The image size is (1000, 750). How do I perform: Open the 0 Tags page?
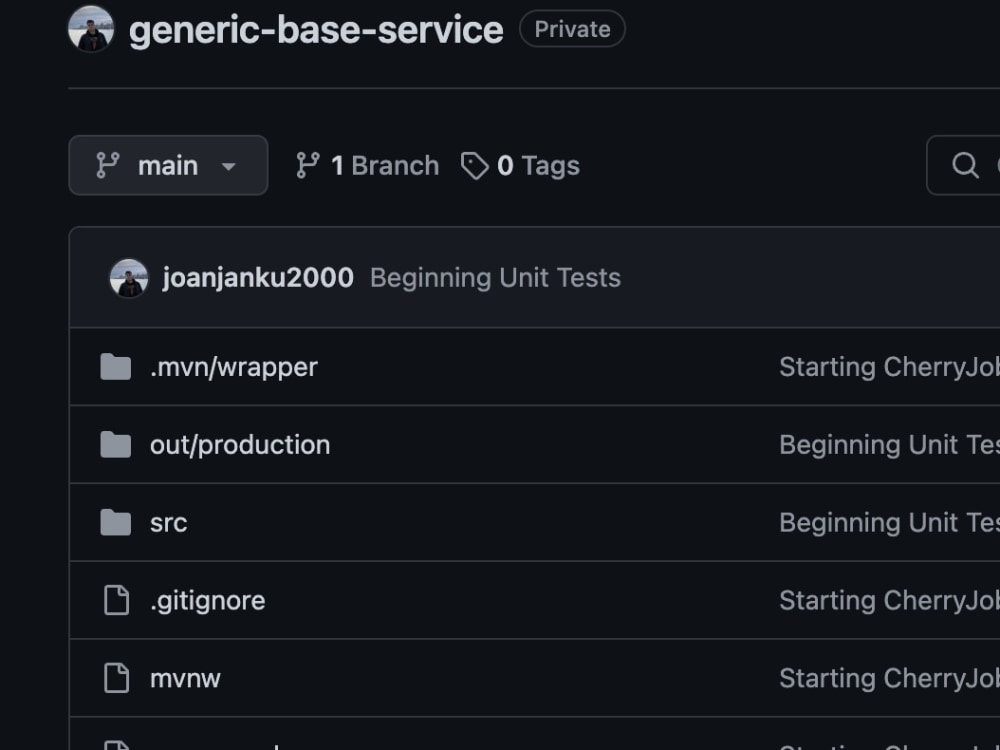tap(538, 165)
